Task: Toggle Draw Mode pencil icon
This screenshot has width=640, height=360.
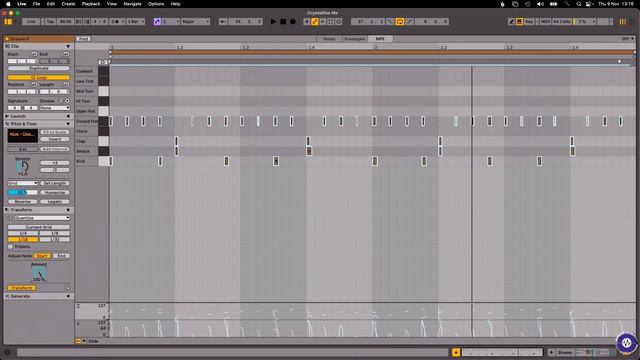Action: (x=511, y=22)
